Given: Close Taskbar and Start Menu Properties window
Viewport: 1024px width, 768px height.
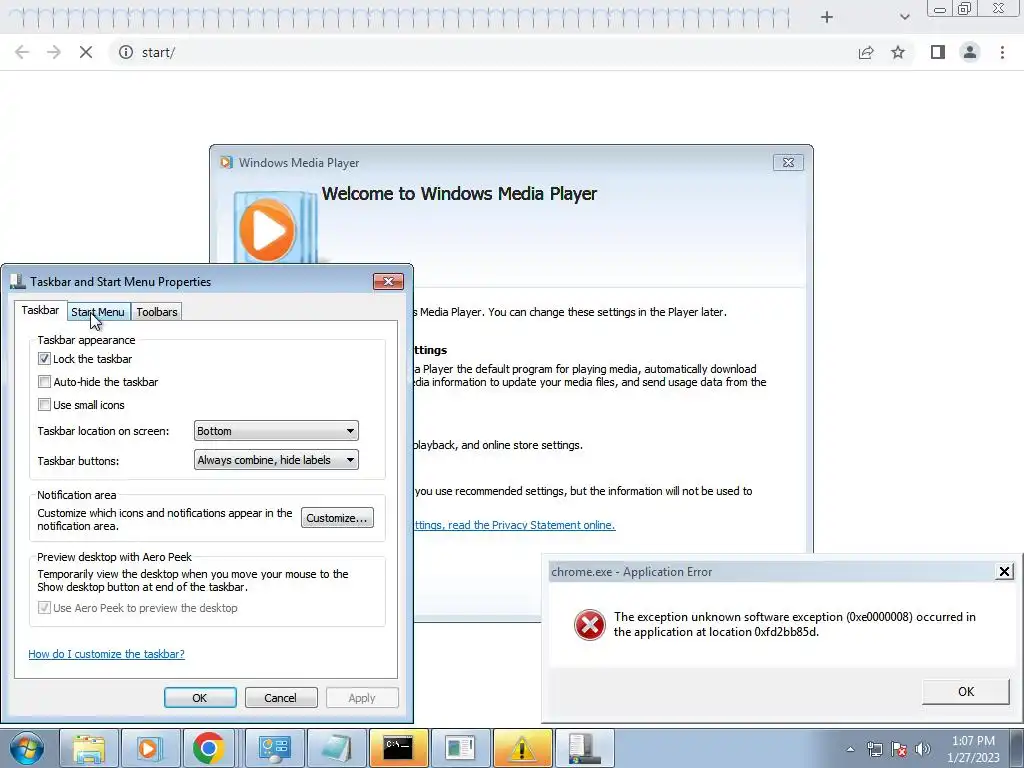Looking at the screenshot, I should tap(389, 281).
